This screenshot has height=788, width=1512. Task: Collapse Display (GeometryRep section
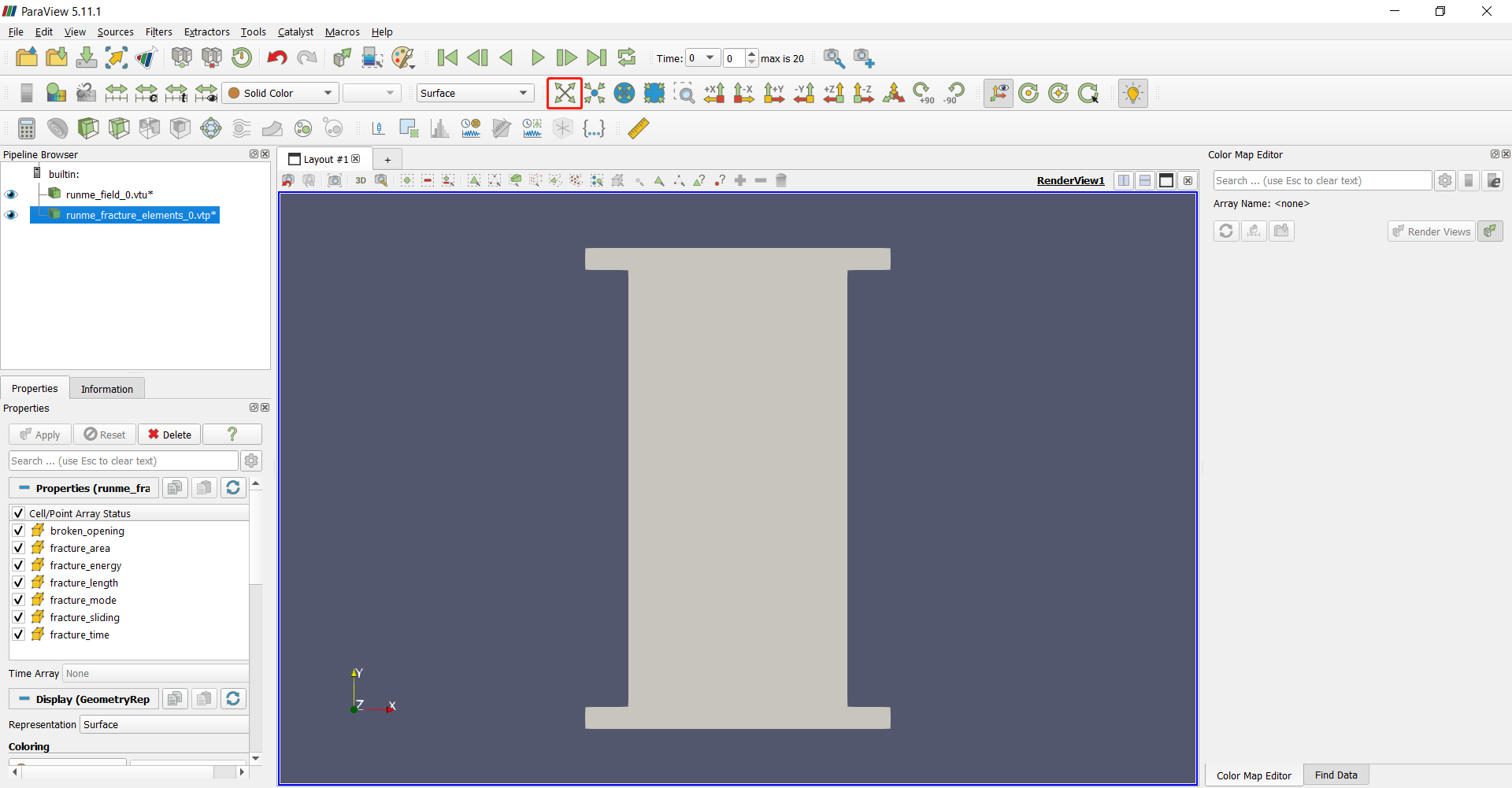tap(84, 699)
